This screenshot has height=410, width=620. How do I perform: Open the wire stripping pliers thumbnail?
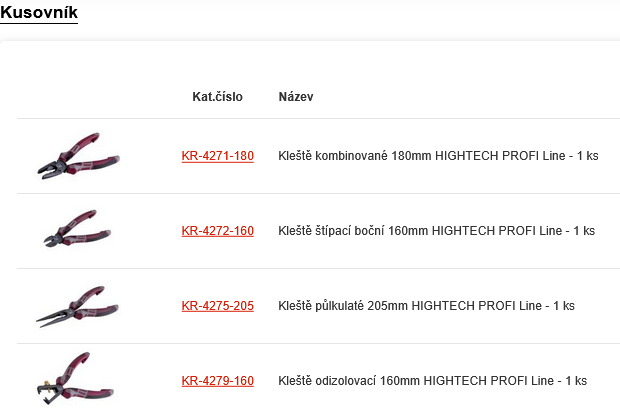[77, 380]
